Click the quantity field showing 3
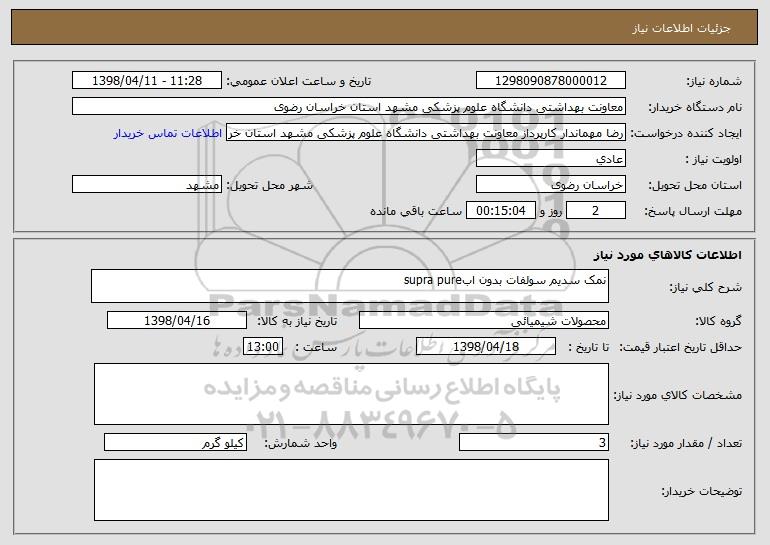This screenshot has width=770, height=545. pos(534,442)
